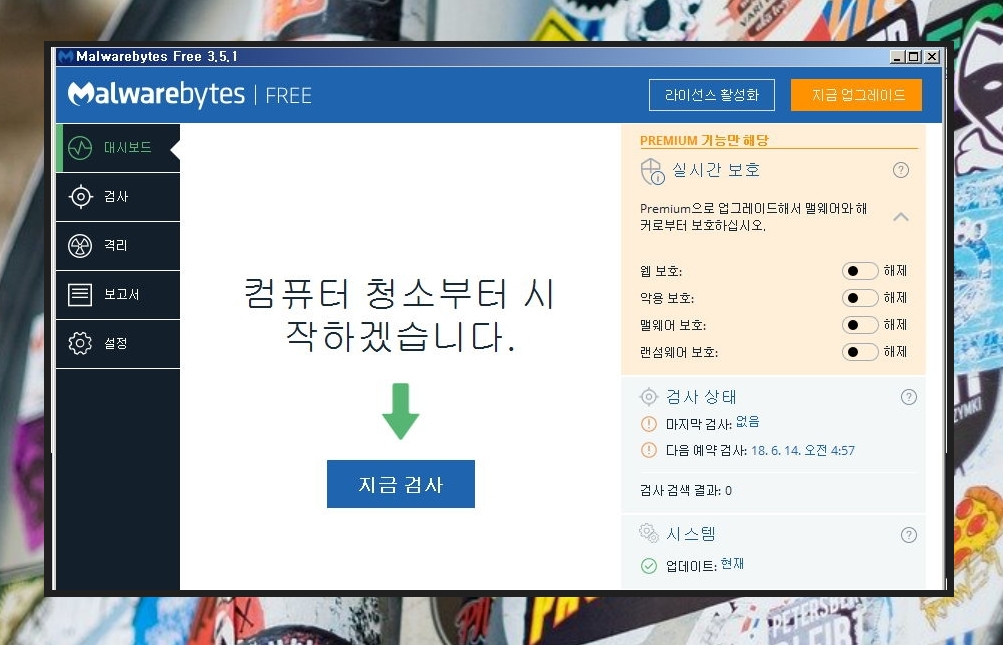The width and height of the screenshot is (1003, 645).
Task: Open the 보고서 tab
Action: coord(118,294)
